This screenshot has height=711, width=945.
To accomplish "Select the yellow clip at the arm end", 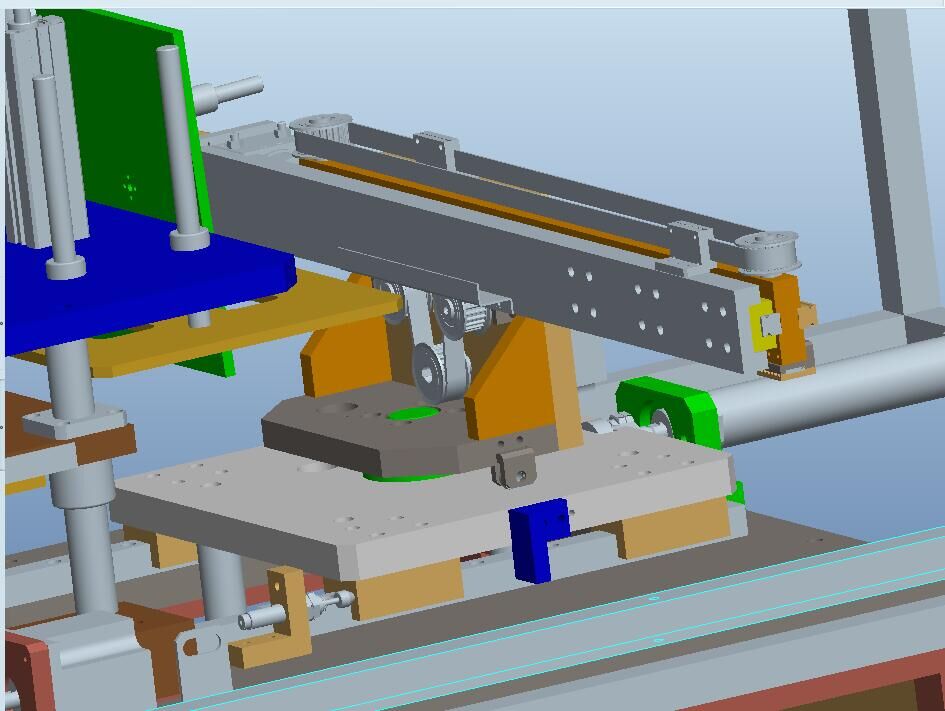I will tap(764, 326).
